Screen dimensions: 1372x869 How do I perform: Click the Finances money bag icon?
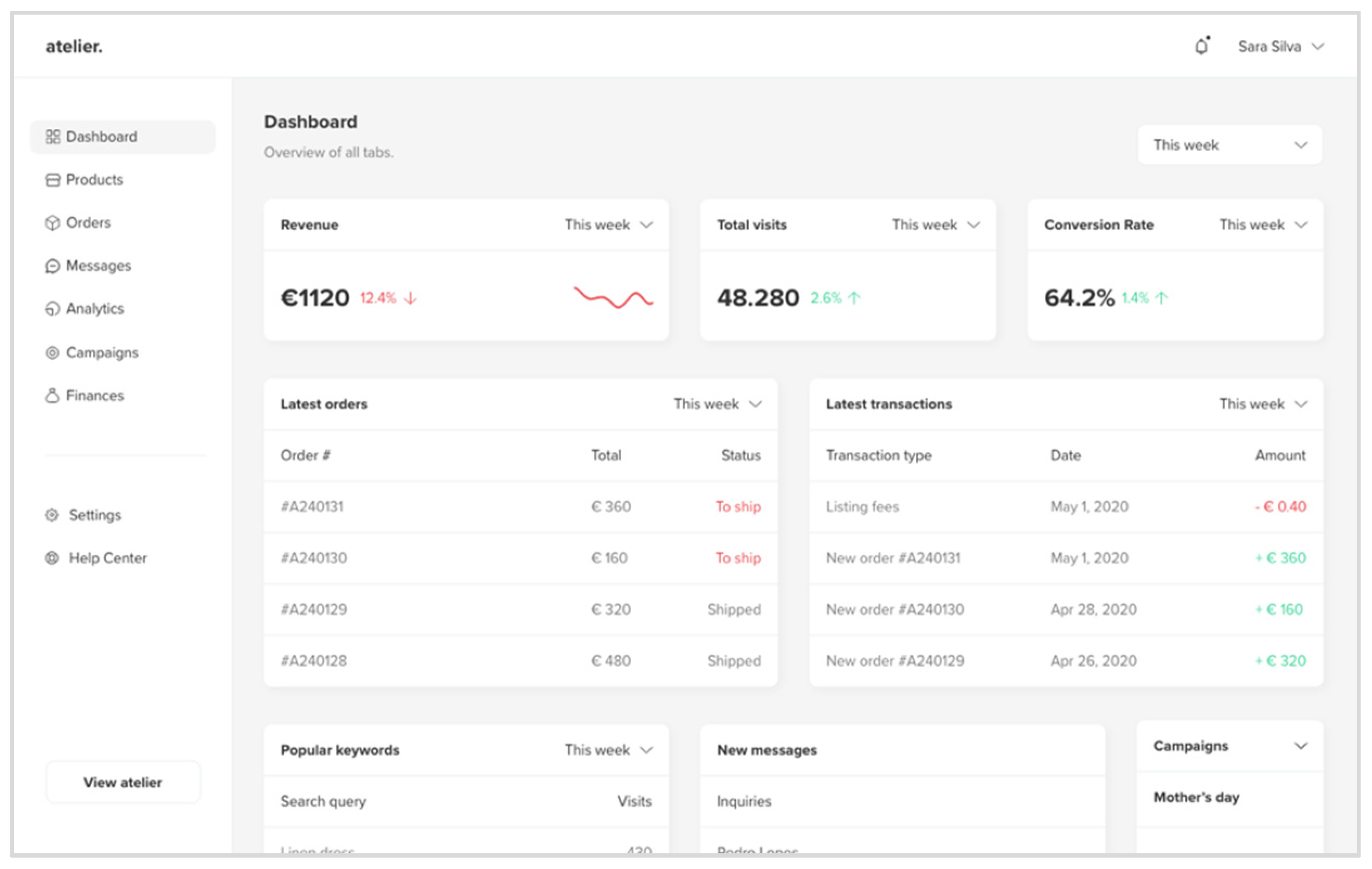click(53, 396)
